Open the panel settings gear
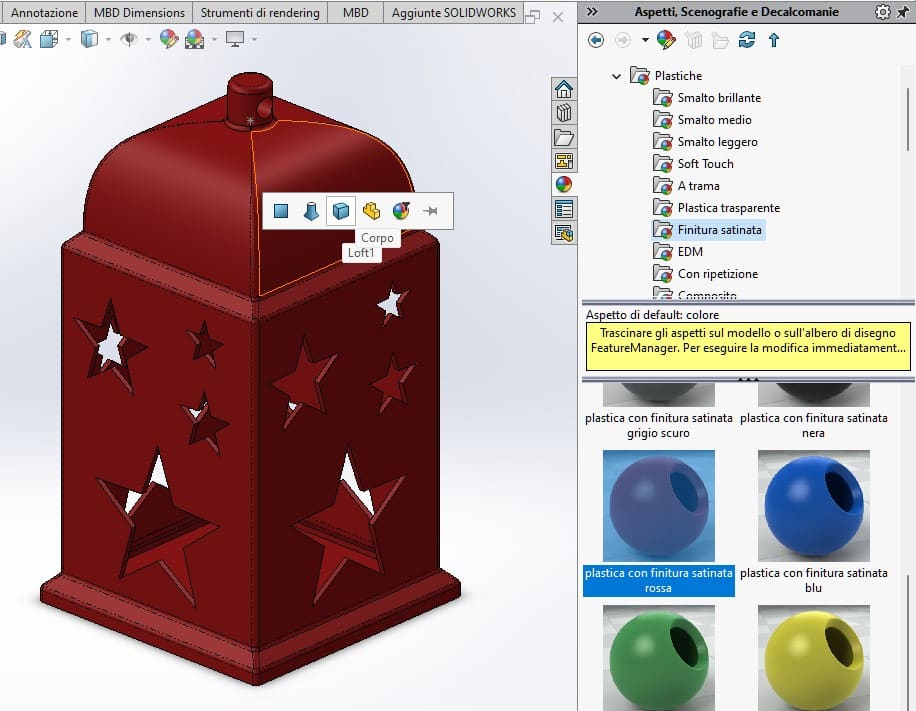The image size is (916, 711). [x=882, y=11]
